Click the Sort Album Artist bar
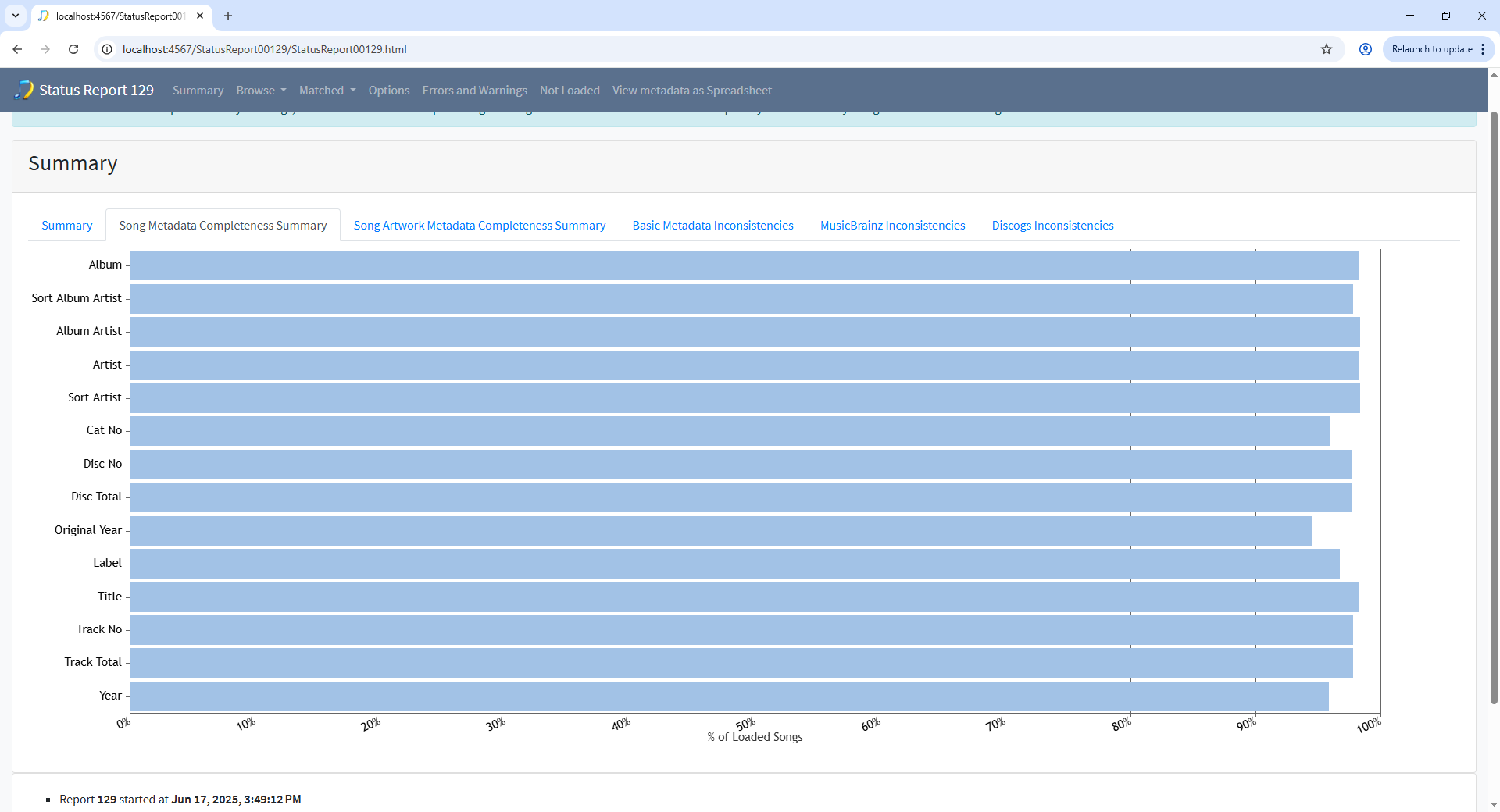 [x=741, y=299]
